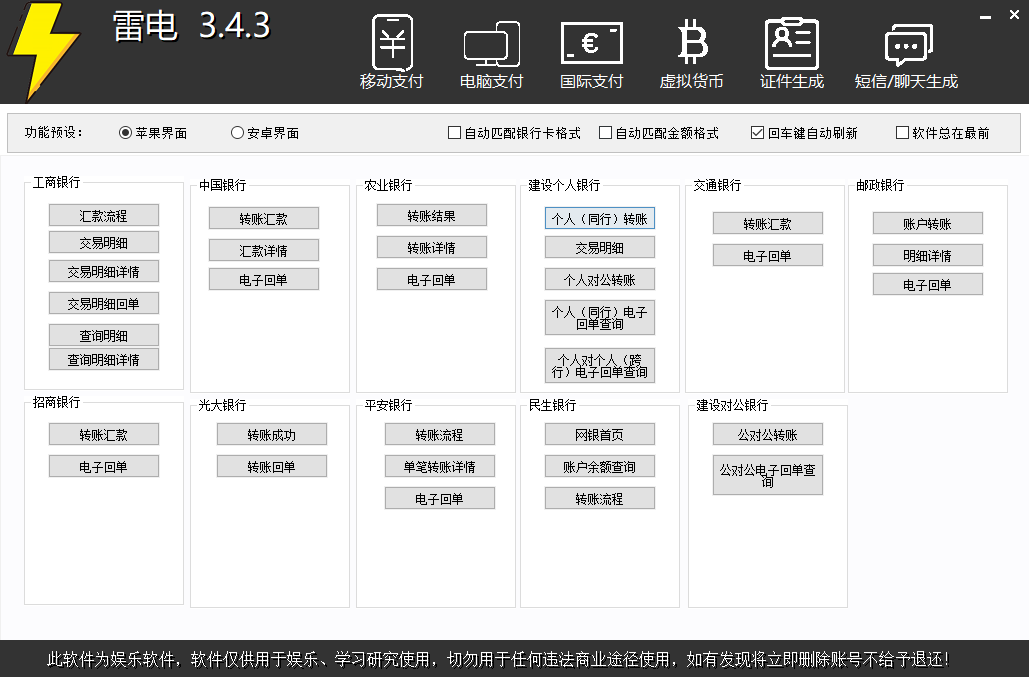Click 账户余额查询 under 民生银行
The width and height of the screenshot is (1029, 677).
[600, 466]
